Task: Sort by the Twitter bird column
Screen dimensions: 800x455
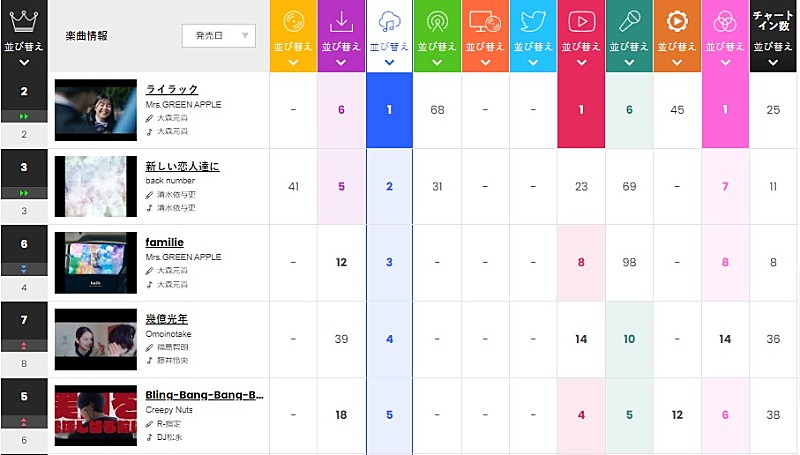Action: pyautogui.click(x=533, y=22)
